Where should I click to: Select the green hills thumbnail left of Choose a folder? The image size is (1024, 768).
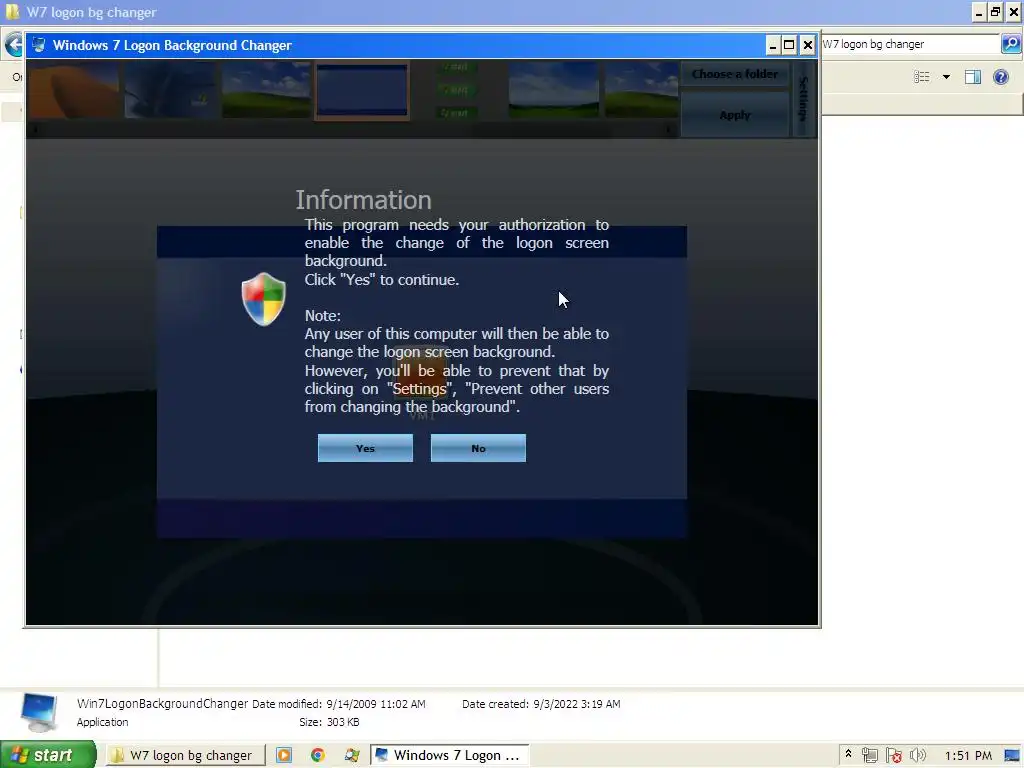point(641,90)
